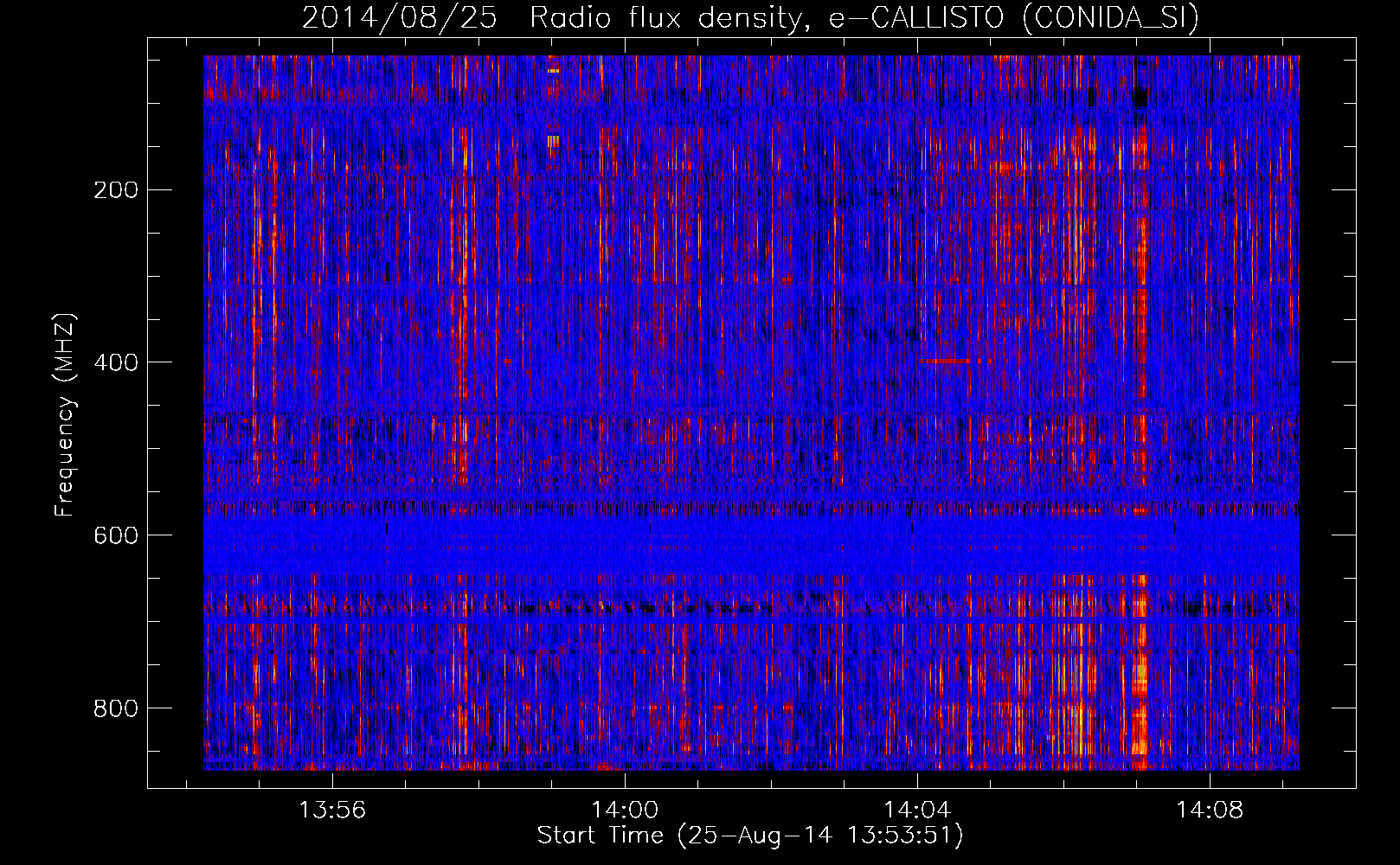Click the "Frequency (MHZ)" axis label
Viewport: 1400px width, 865px height.
coord(65,415)
